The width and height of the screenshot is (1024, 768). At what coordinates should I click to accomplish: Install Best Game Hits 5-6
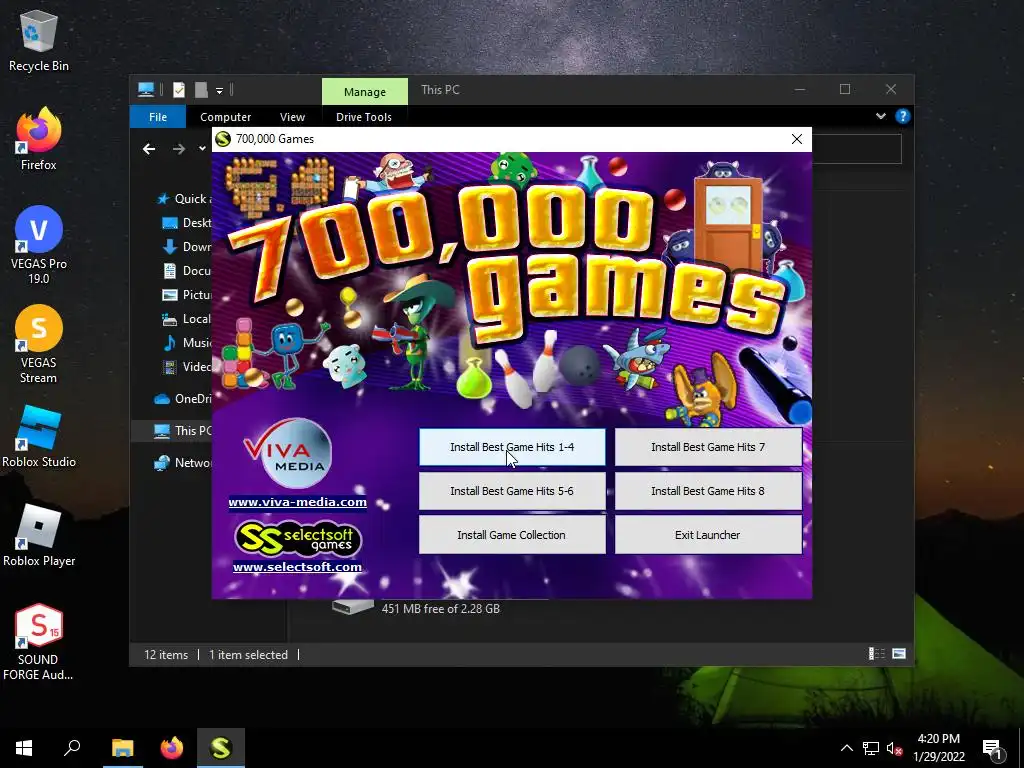512,491
